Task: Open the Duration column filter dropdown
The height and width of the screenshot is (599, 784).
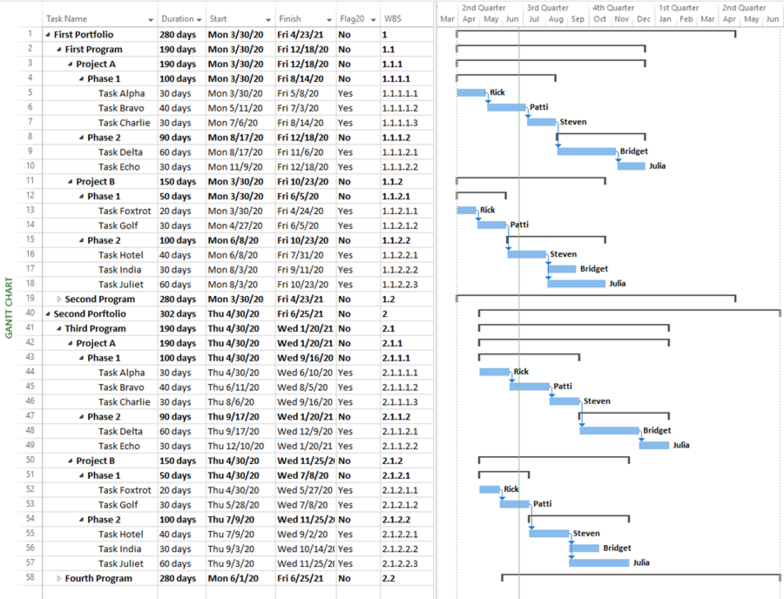Action: point(199,20)
